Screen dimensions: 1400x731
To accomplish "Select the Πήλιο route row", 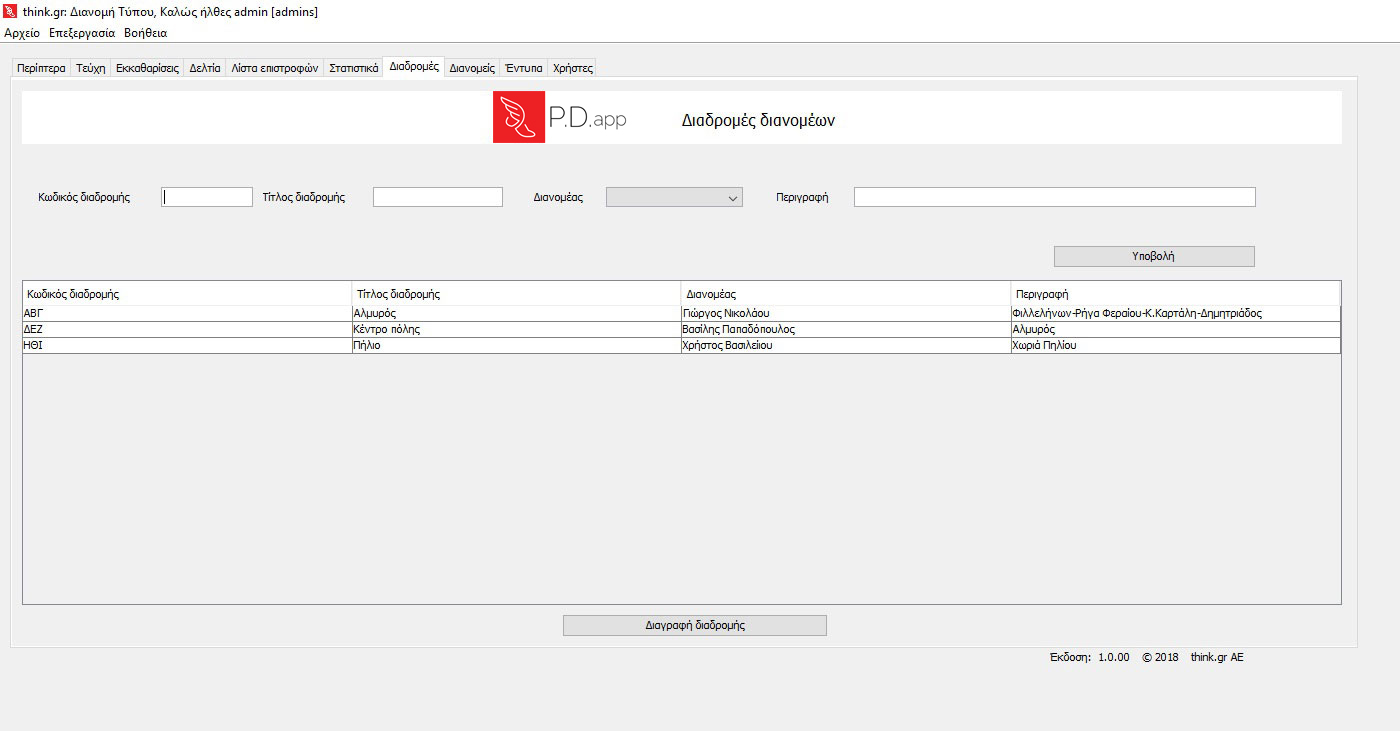I will [515, 345].
